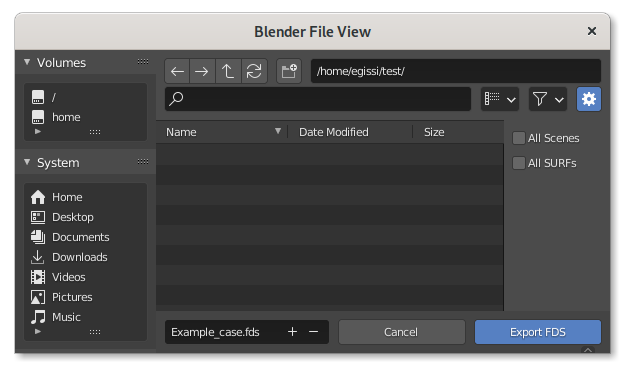Viewport: 629px width, 372px height.
Task: Sort by the Name column header
Action: (222, 132)
